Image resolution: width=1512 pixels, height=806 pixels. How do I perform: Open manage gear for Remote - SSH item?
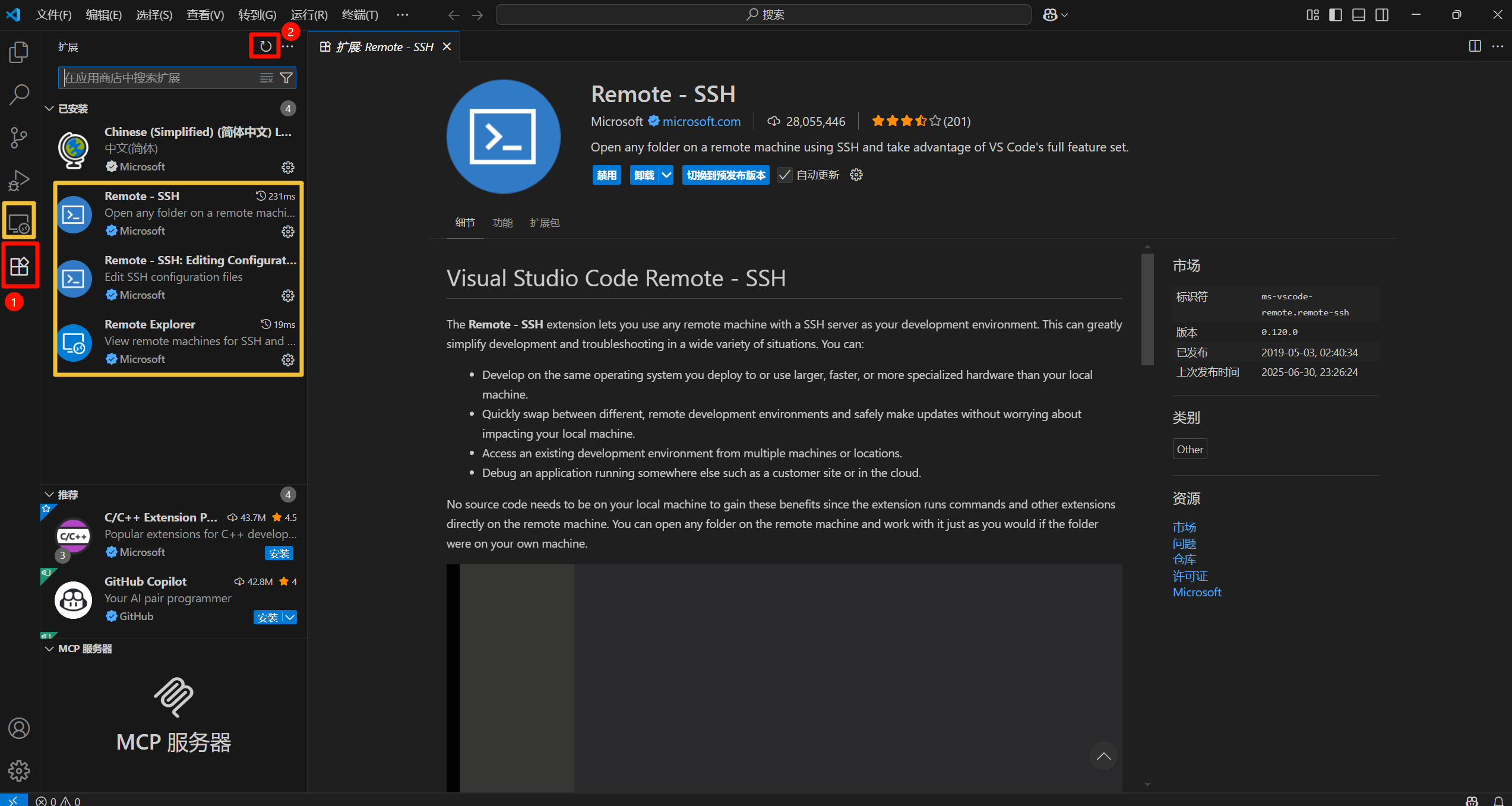coord(288,232)
